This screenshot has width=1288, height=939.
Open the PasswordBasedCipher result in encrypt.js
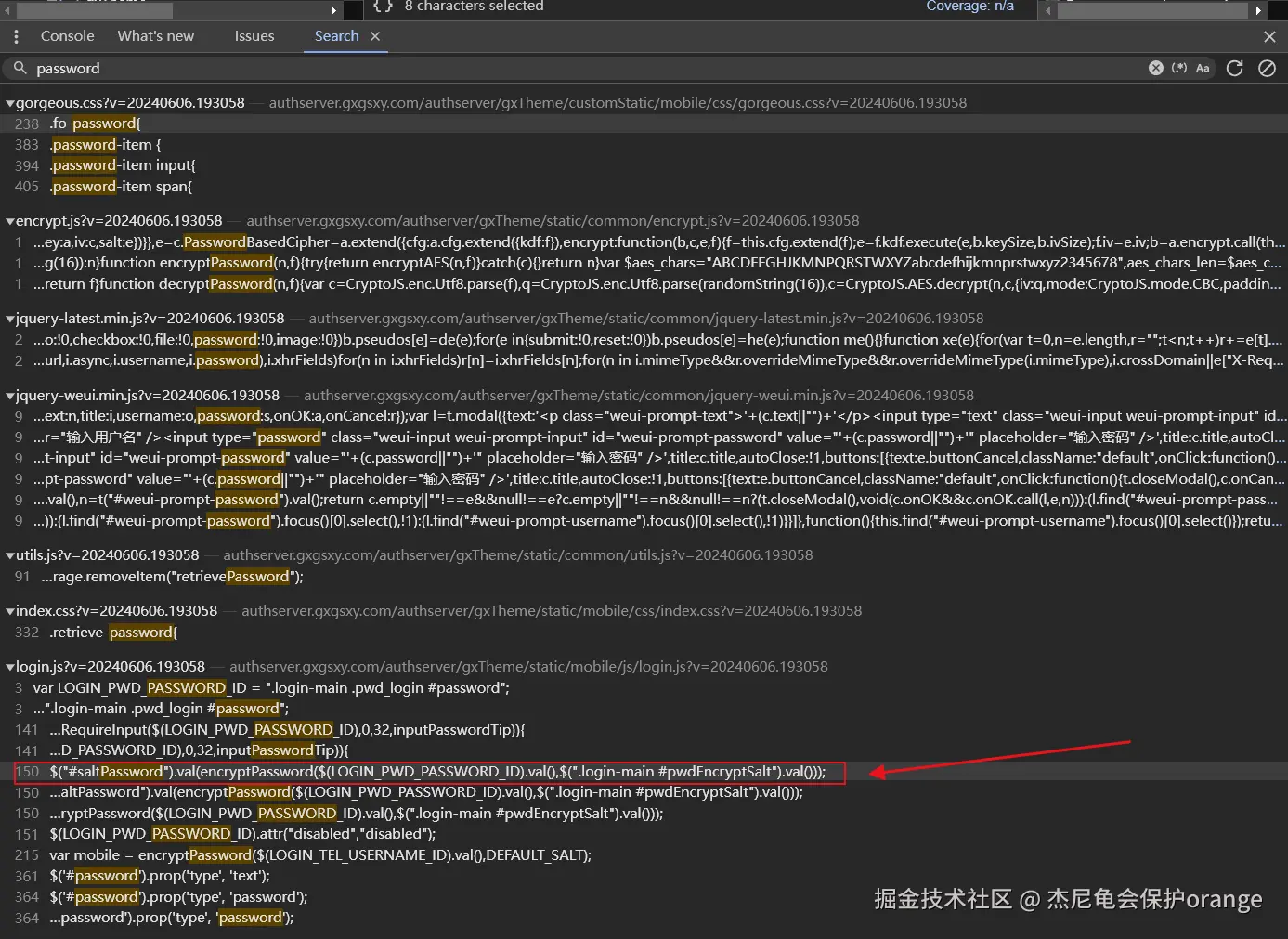coord(644,242)
